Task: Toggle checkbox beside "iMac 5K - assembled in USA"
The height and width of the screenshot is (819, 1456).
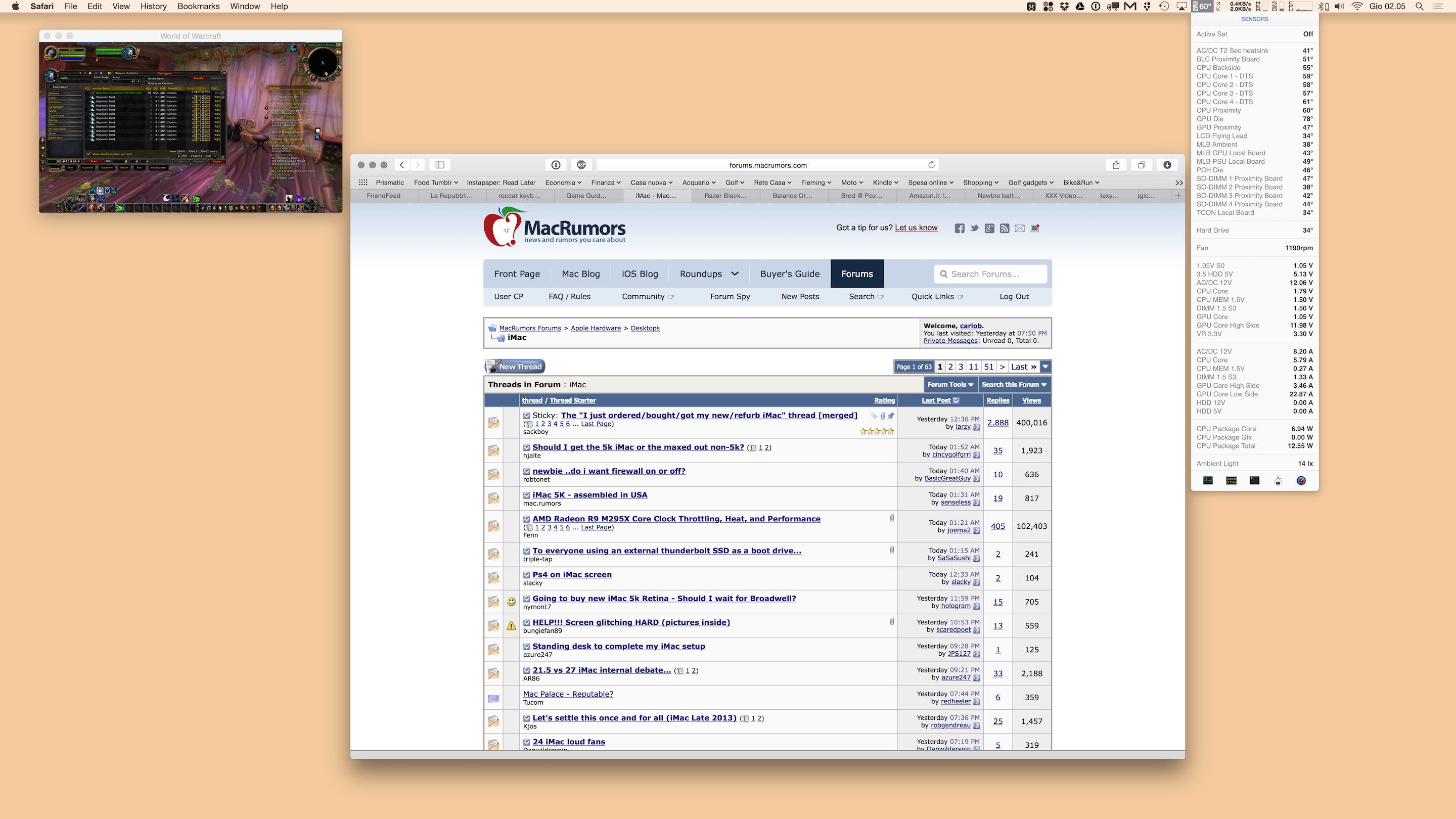Action: [x=526, y=495]
